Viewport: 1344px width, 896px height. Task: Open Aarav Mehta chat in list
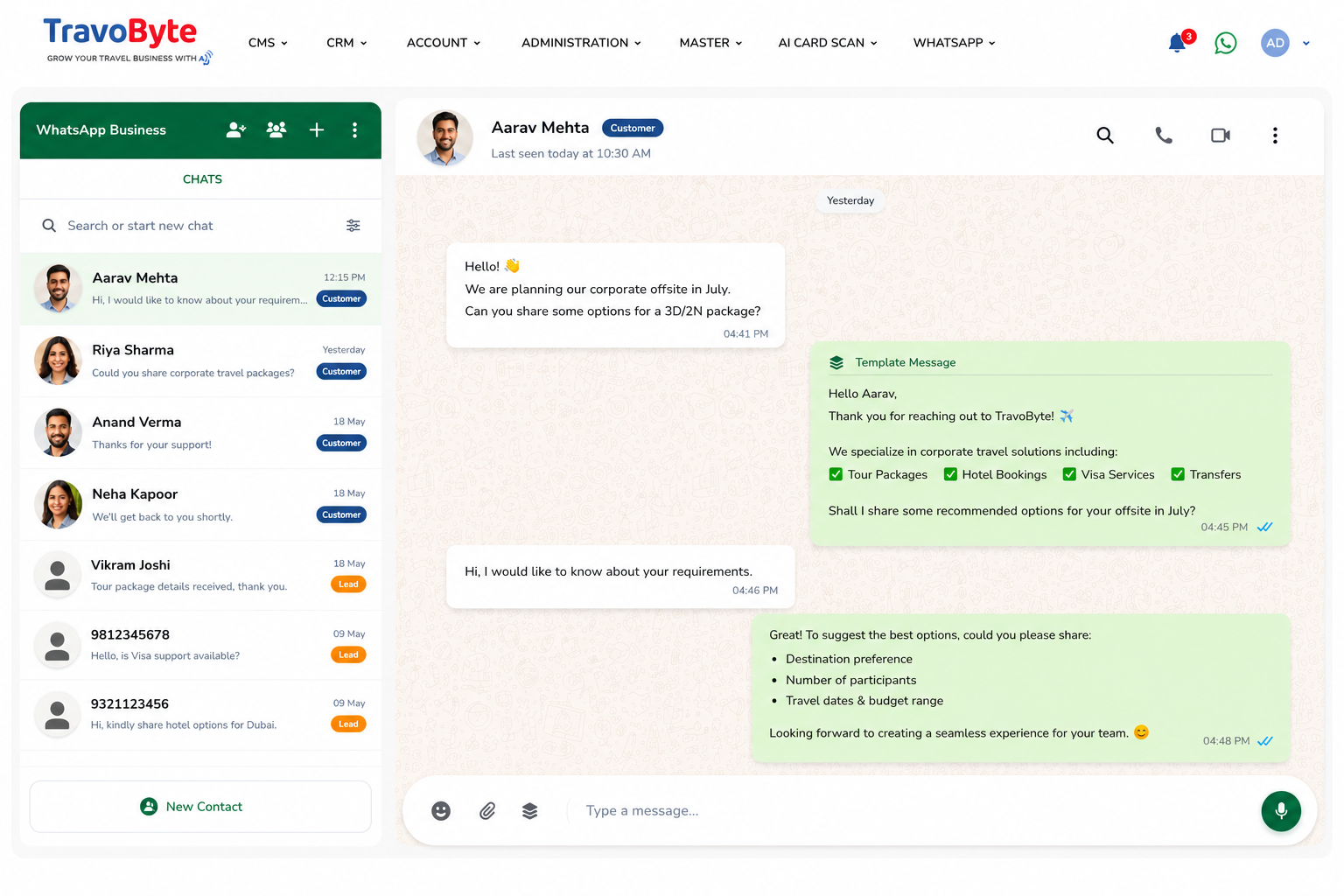point(200,289)
